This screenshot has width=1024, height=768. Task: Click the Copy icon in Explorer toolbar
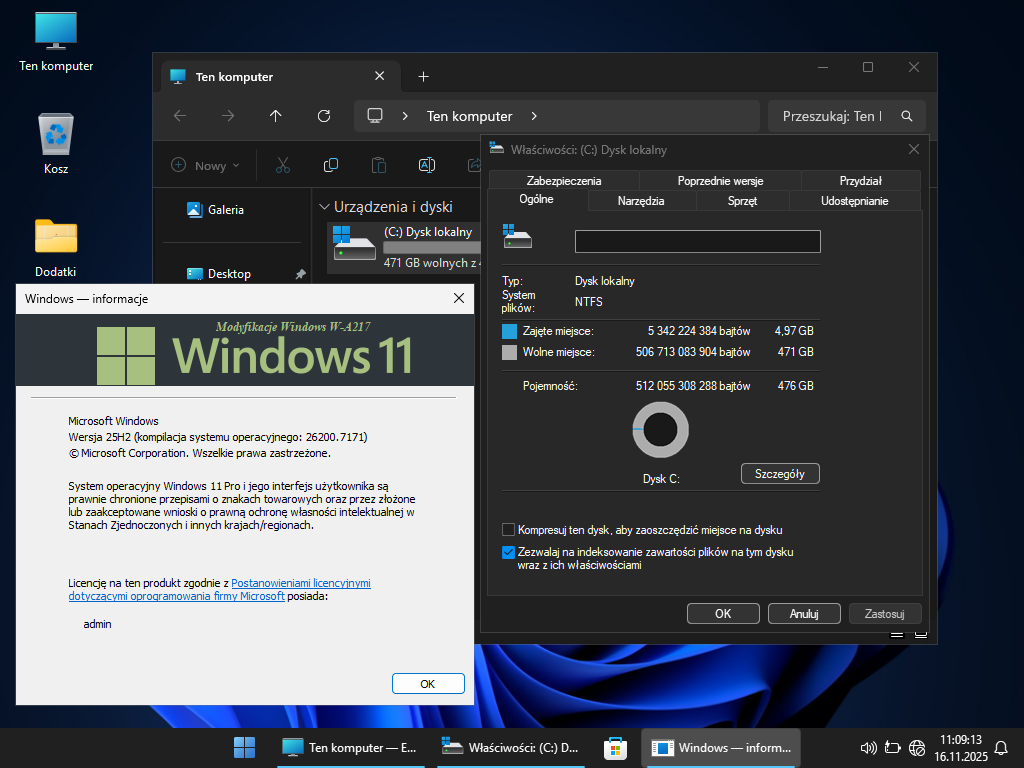[x=331, y=165]
